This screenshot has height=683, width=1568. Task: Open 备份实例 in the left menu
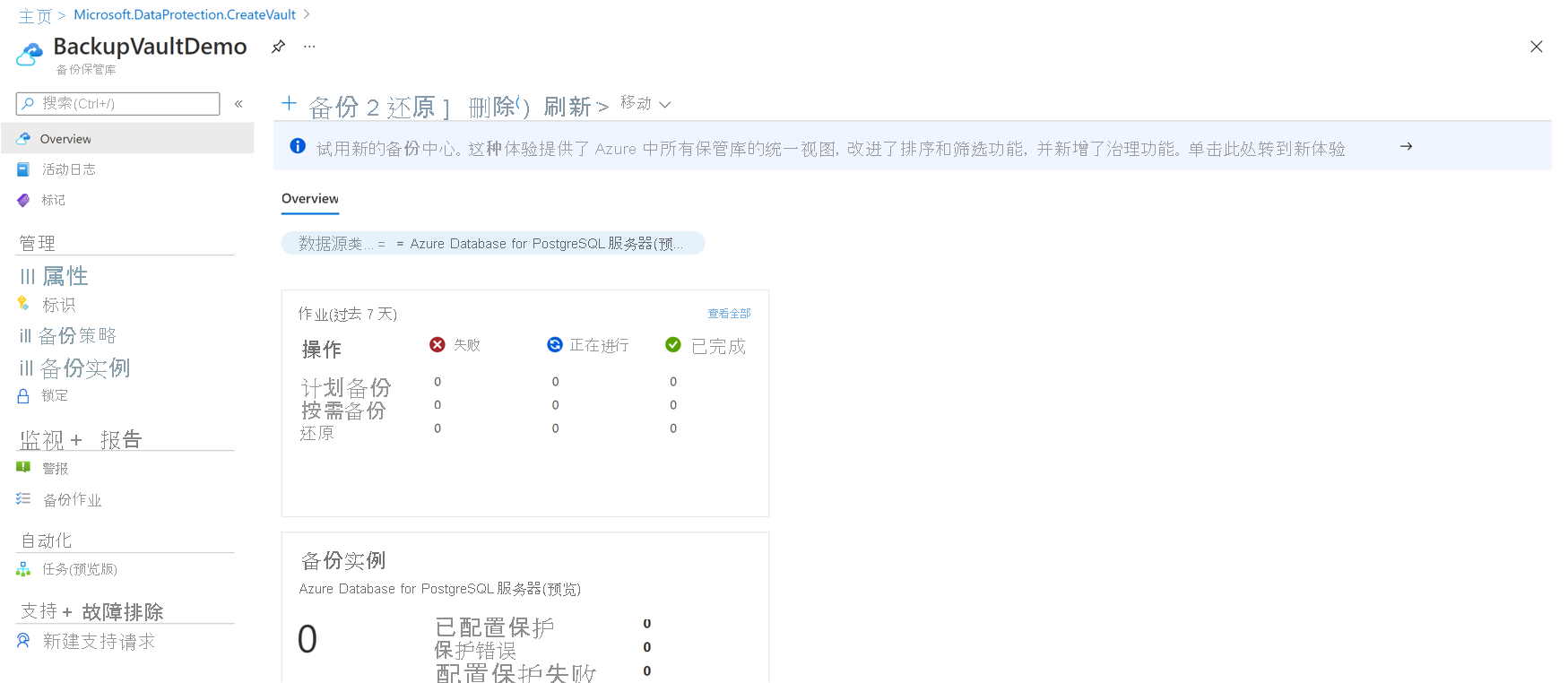[x=85, y=367]
